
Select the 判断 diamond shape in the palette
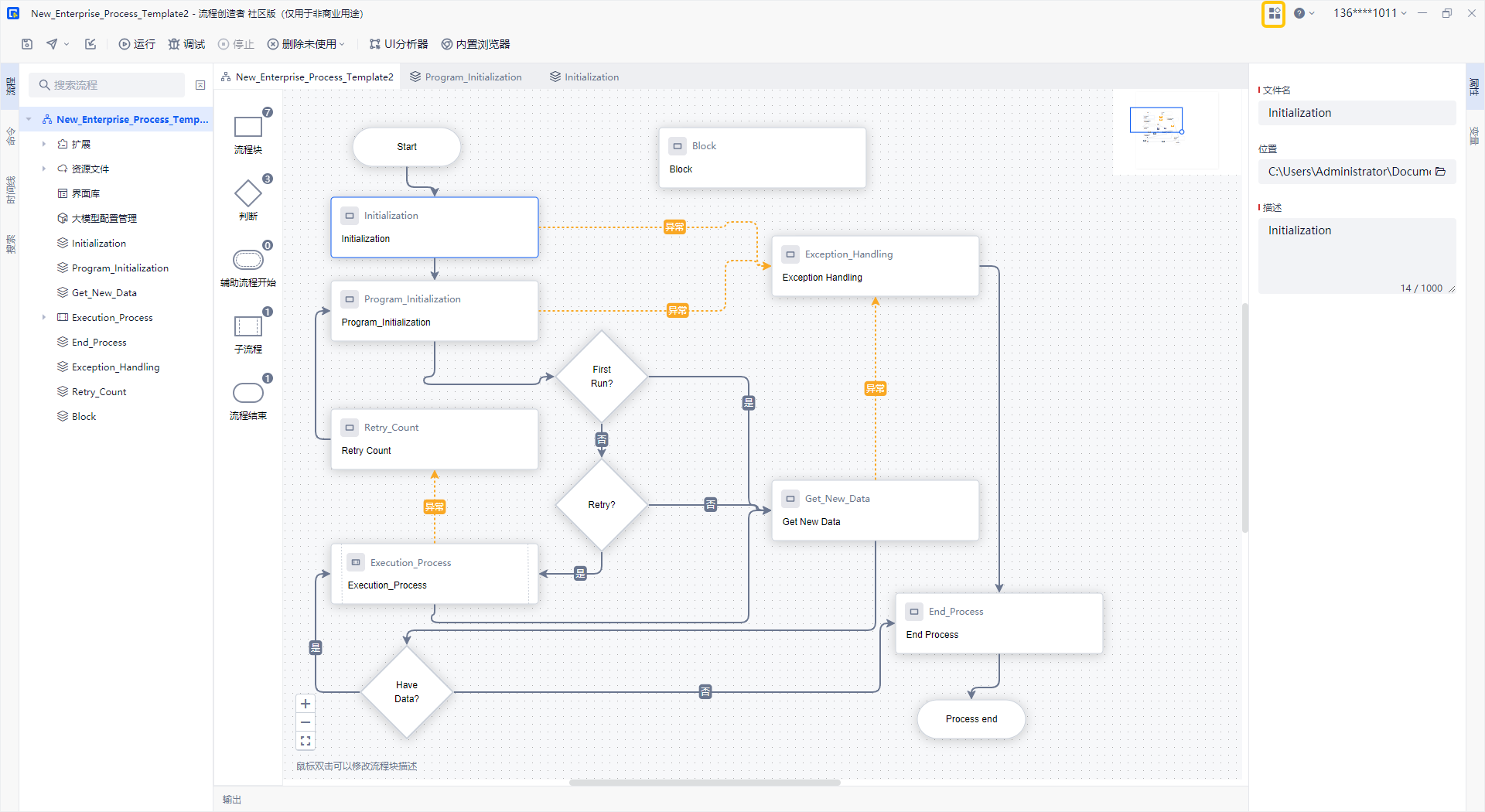pos(248,193)
